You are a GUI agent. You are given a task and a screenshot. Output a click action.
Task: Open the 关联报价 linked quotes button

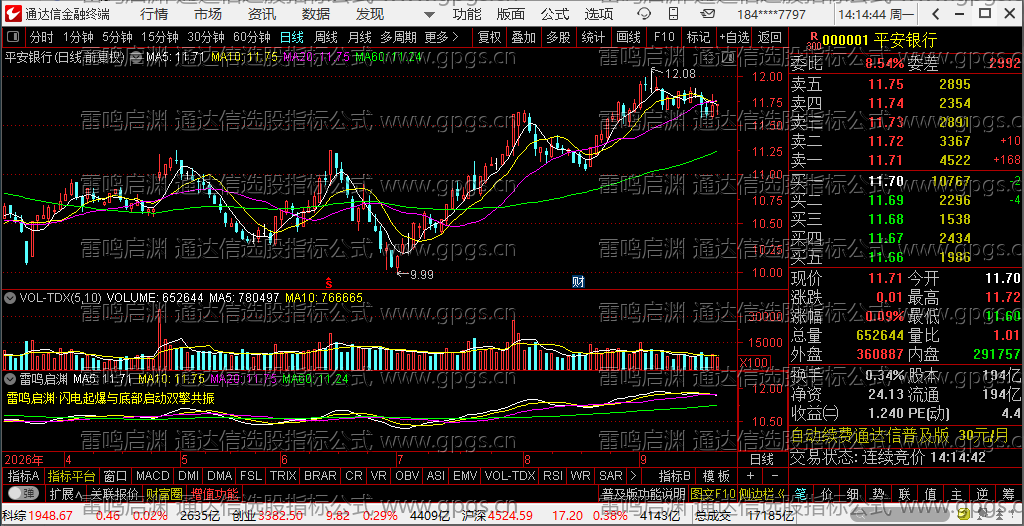tap(114, 493)
